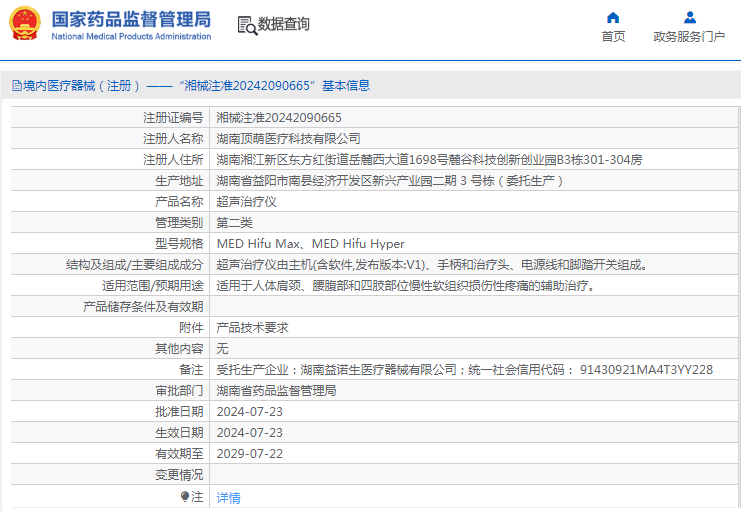Viewport: 741px width, 511px height.
Task: Click the 管理类别 label
Action: pos(179,223)
